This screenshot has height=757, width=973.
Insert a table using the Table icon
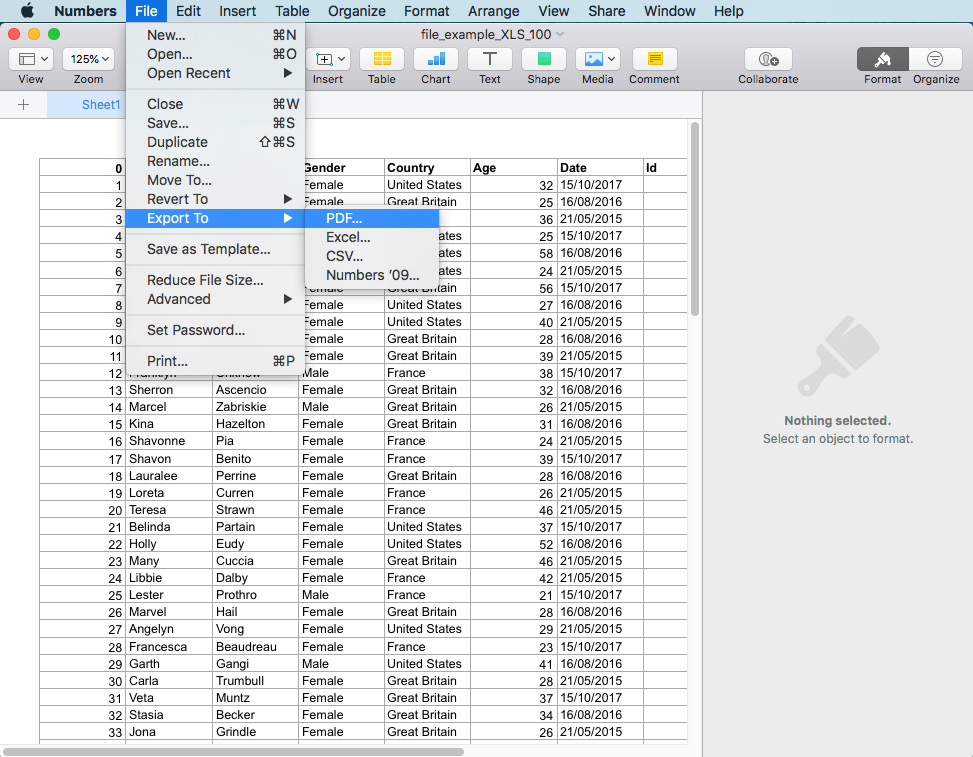381,60
